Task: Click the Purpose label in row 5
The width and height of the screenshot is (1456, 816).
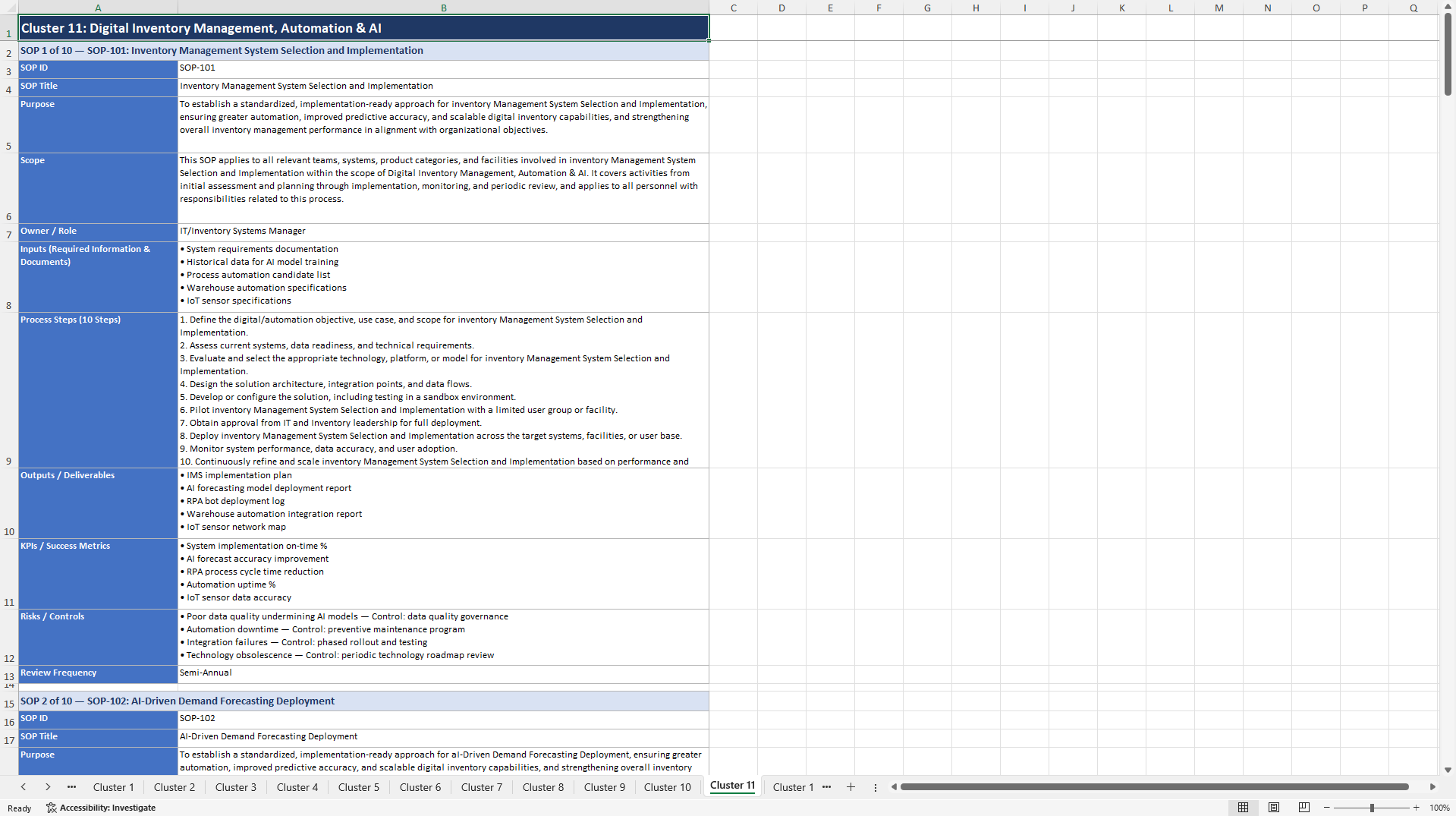Action: coord(98,124)
